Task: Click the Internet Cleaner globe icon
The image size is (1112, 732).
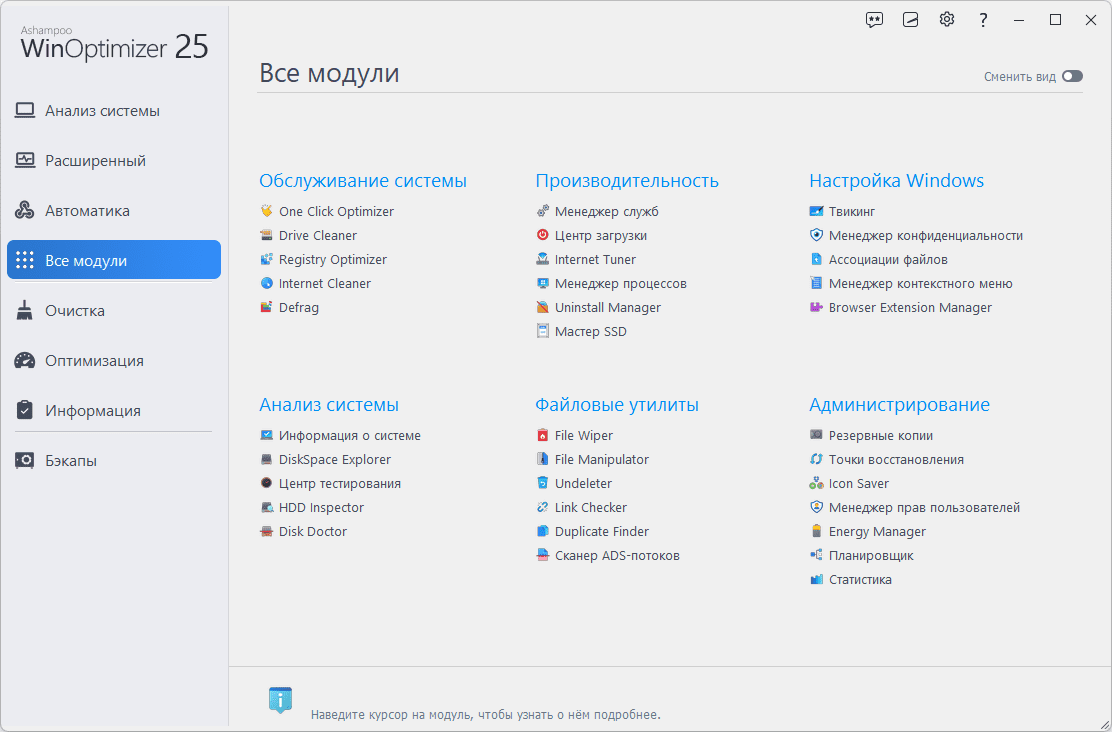Action: coord(266,284)
